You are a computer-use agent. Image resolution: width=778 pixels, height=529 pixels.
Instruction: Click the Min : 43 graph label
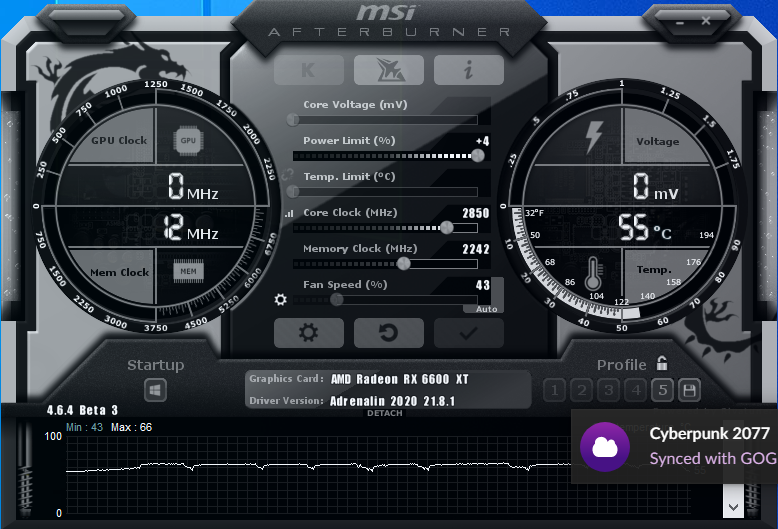point(84,427)
